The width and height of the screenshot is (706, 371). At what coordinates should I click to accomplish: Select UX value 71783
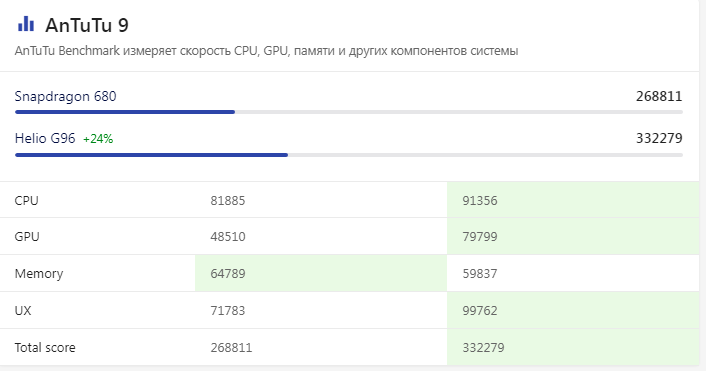(228, 311)
